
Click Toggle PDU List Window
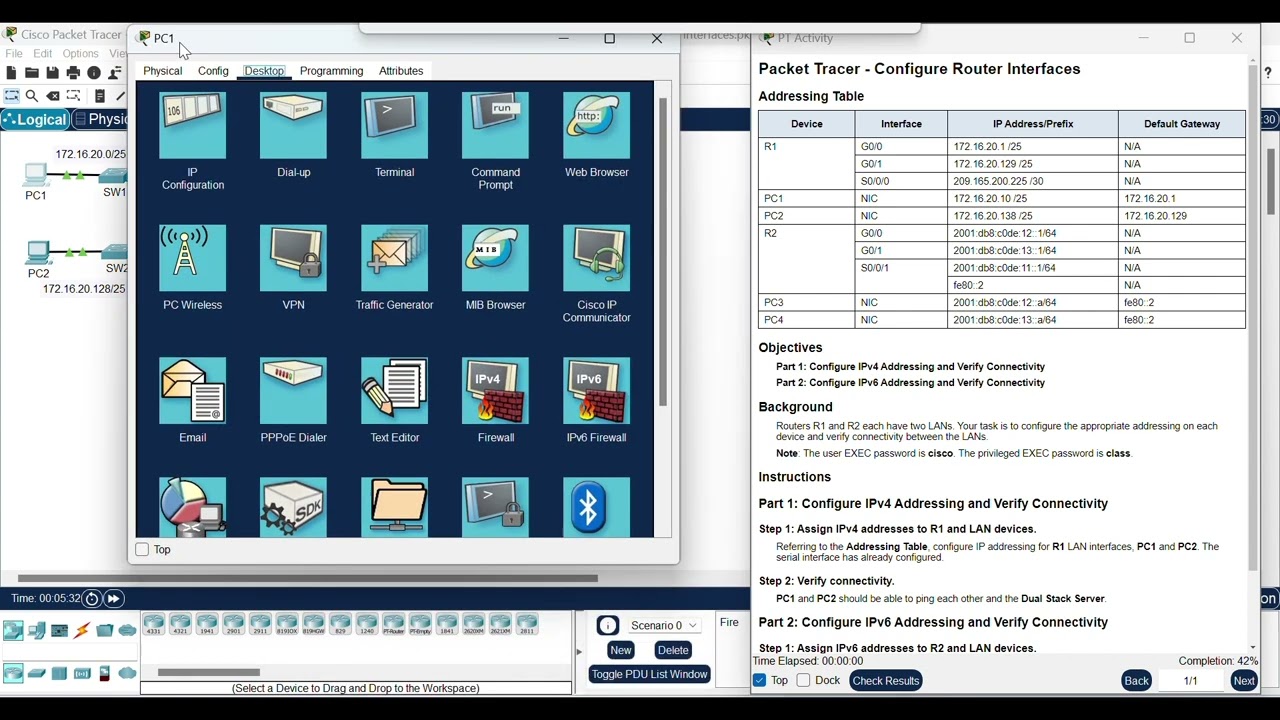click(649, 674)
